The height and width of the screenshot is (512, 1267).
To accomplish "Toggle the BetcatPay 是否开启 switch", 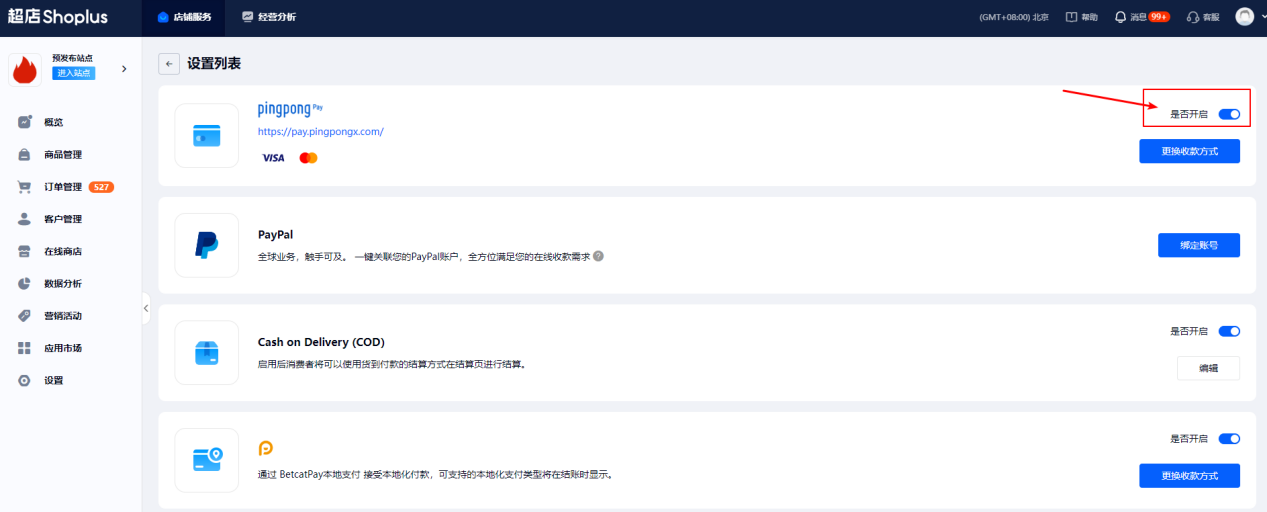I will coord(1229,438).
